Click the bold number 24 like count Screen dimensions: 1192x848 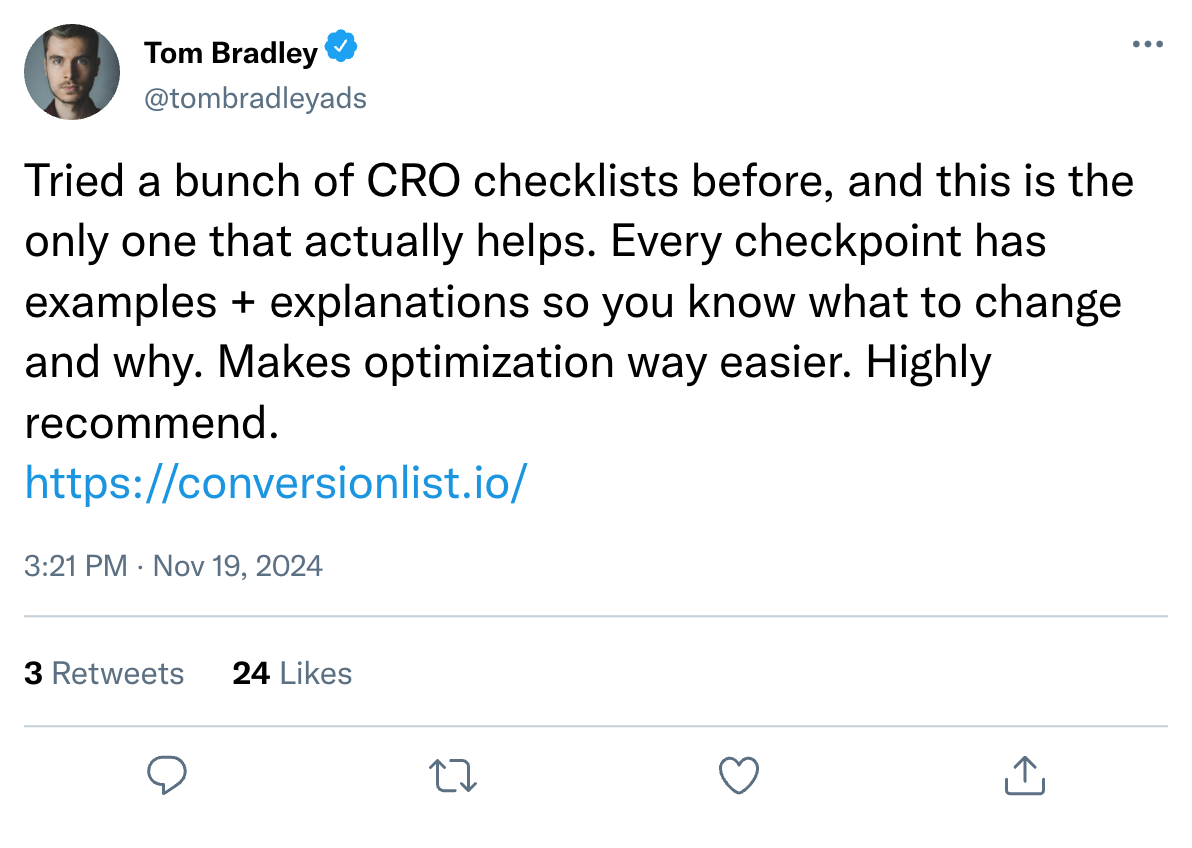pyautogui.click(x=251, y=673)
